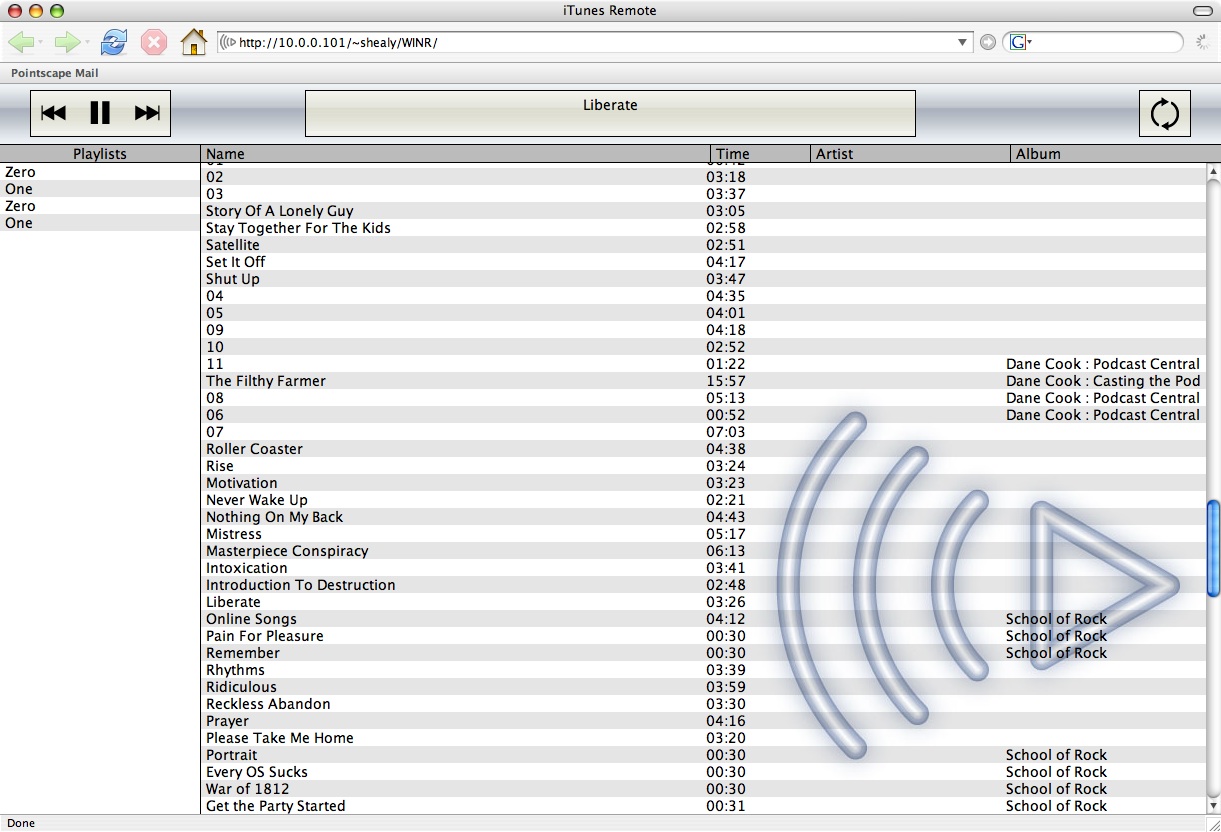
Task: Open the home page icon
Action: [x=193, y=42]
